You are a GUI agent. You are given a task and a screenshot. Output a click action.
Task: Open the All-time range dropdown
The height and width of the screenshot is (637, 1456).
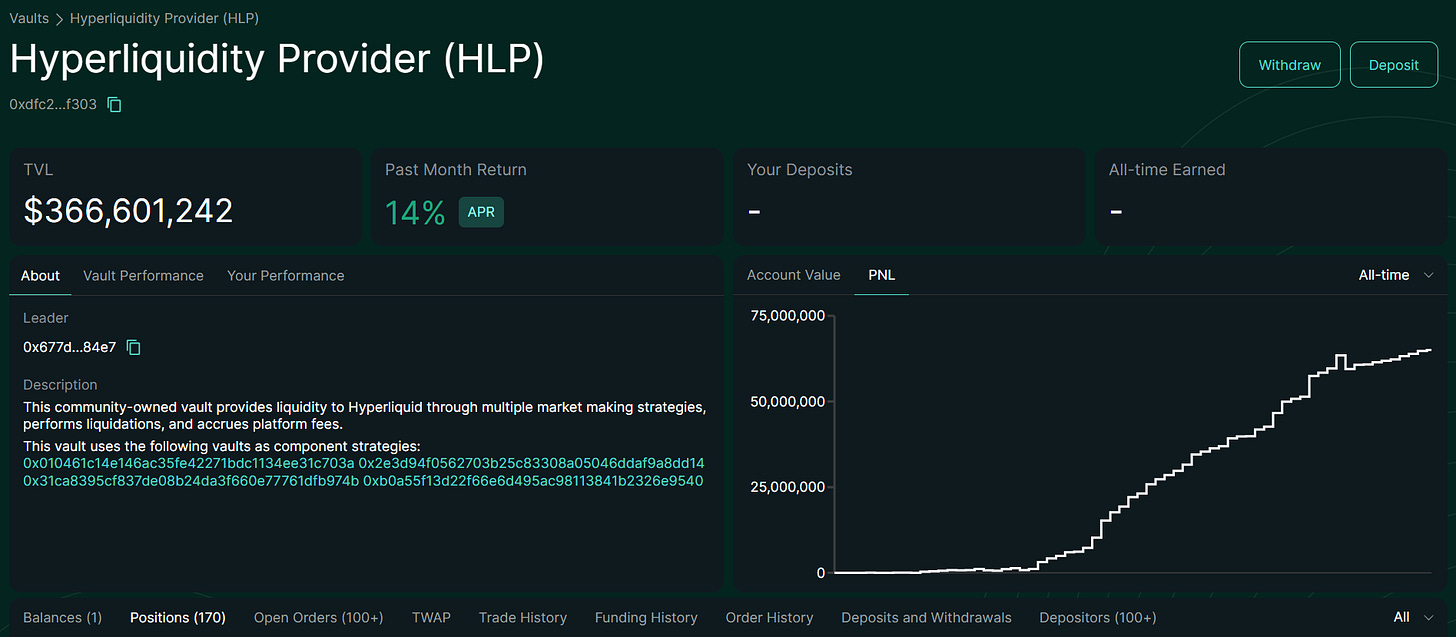point(1396,274)
